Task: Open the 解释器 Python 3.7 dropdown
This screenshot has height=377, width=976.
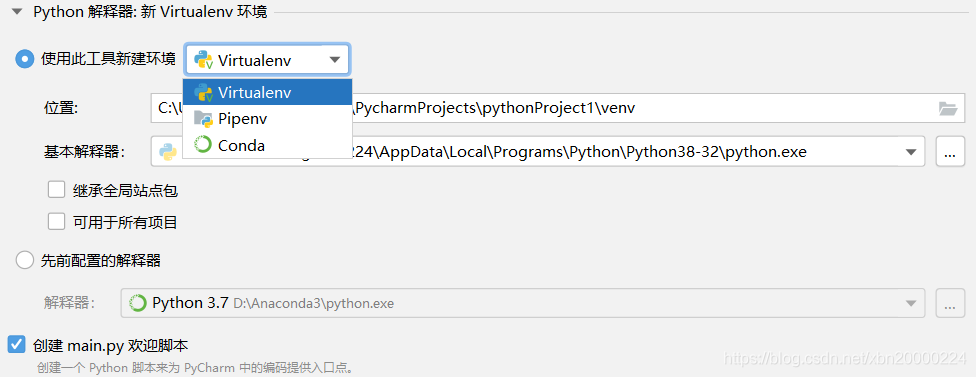Action: point(523,304)
